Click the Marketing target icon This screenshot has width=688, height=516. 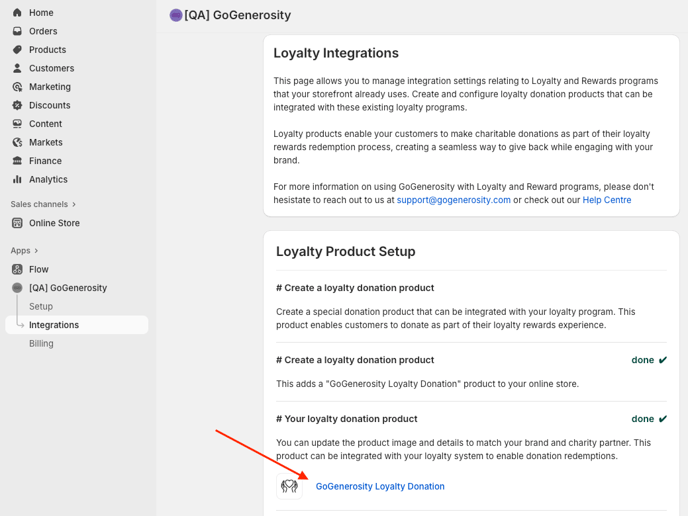pos(17,87)
